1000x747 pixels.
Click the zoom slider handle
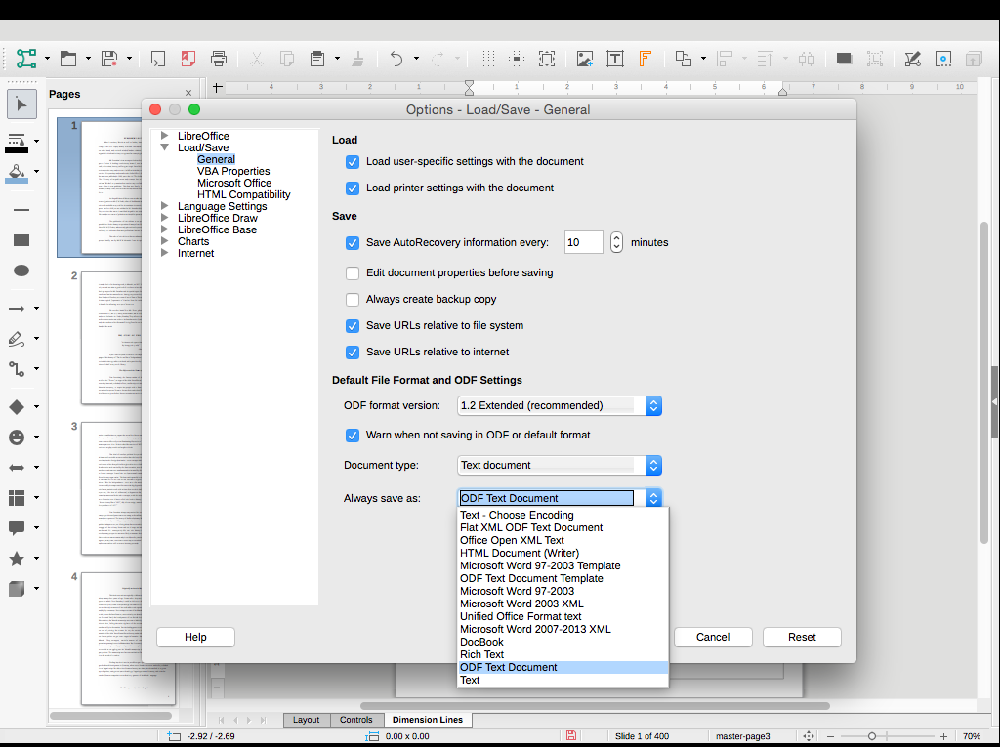click(x=872, y=736)
